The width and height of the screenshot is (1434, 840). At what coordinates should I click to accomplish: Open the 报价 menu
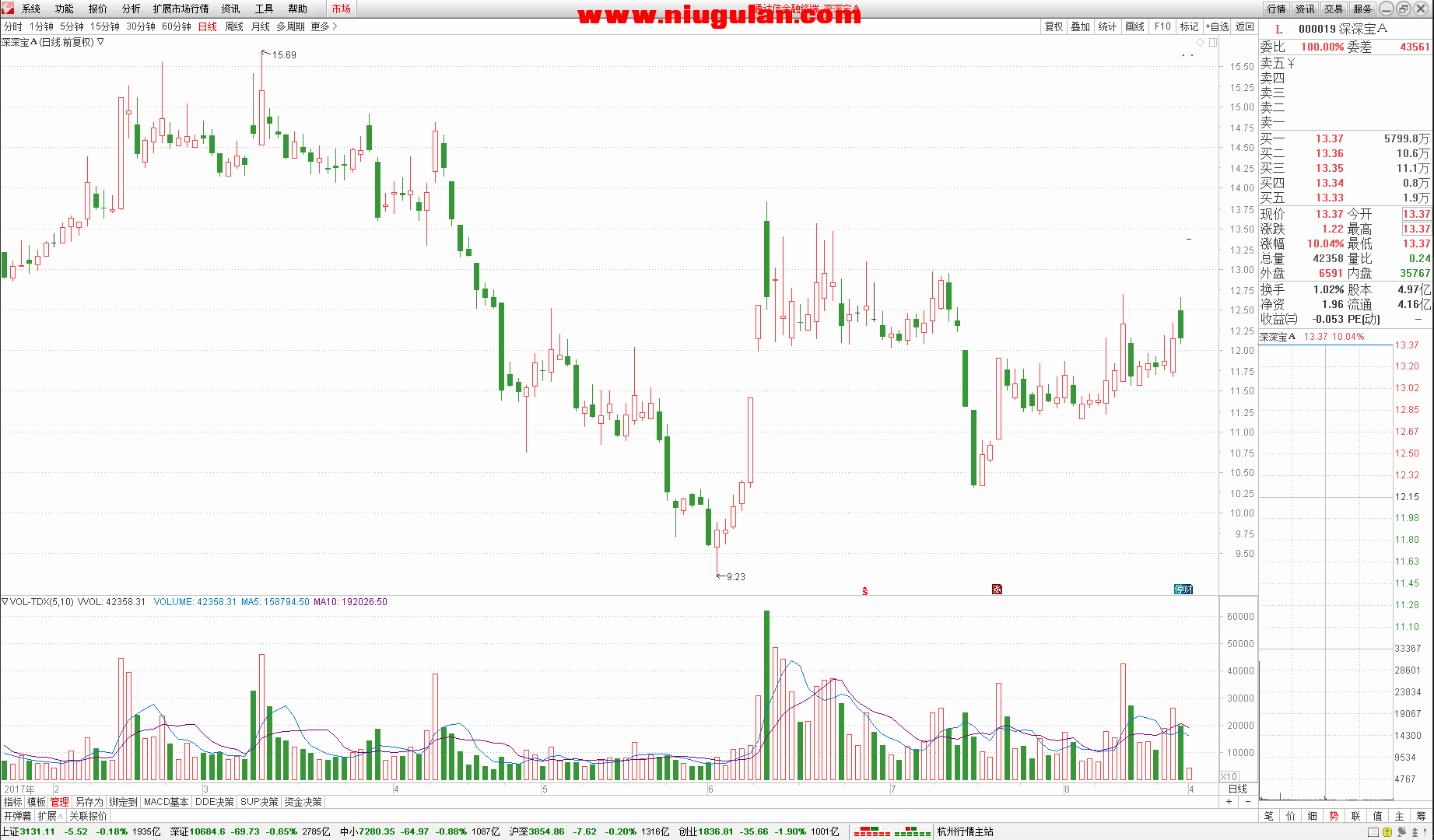coord(98,9)
